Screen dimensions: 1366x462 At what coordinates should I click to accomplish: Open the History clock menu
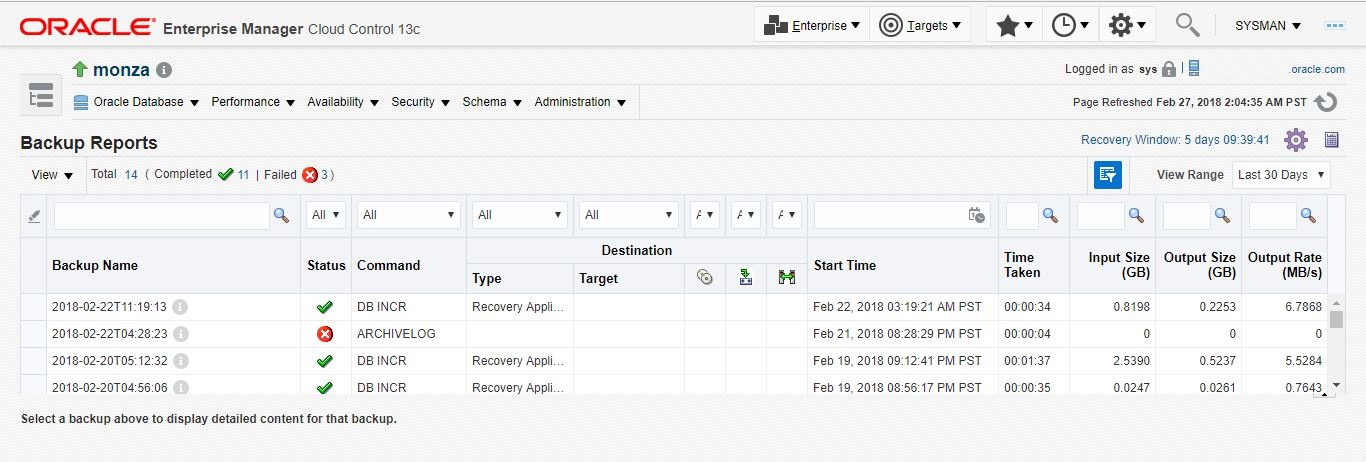[1070, 26]
